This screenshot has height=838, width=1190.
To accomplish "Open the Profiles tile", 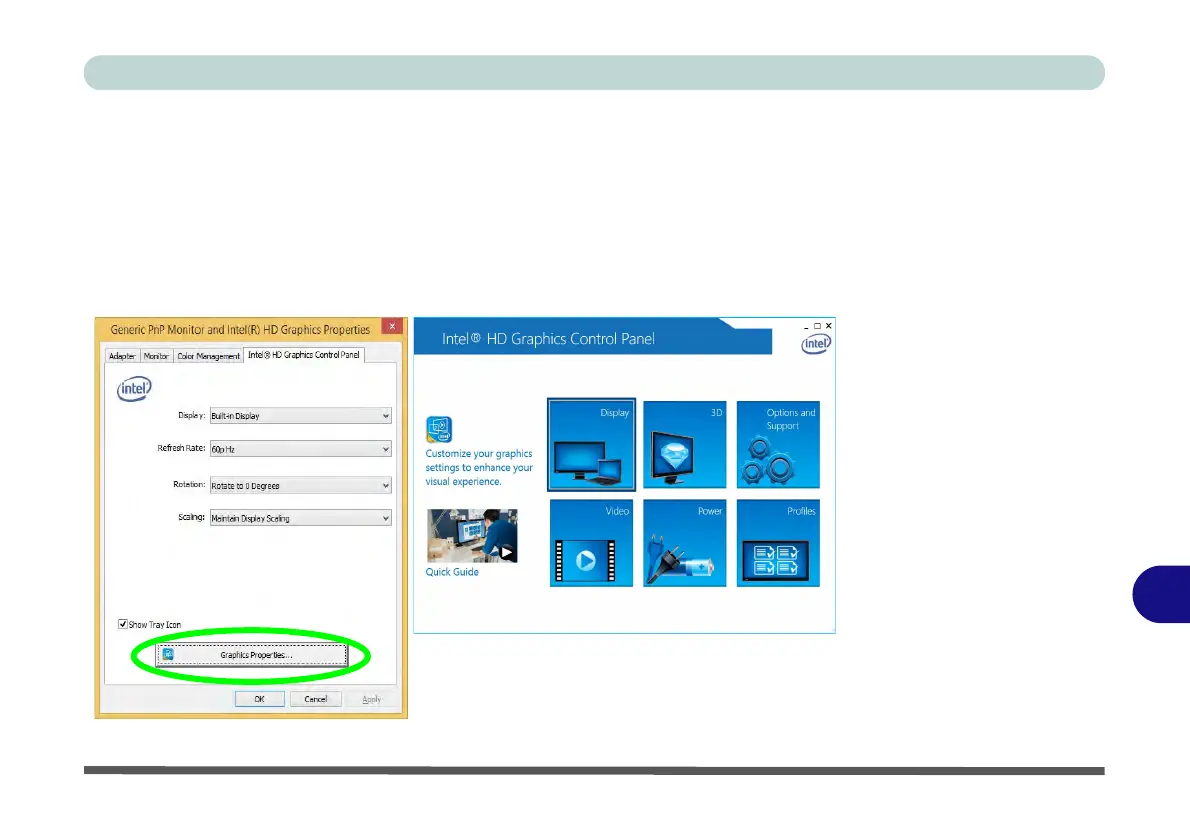I will tap(778, 543).
